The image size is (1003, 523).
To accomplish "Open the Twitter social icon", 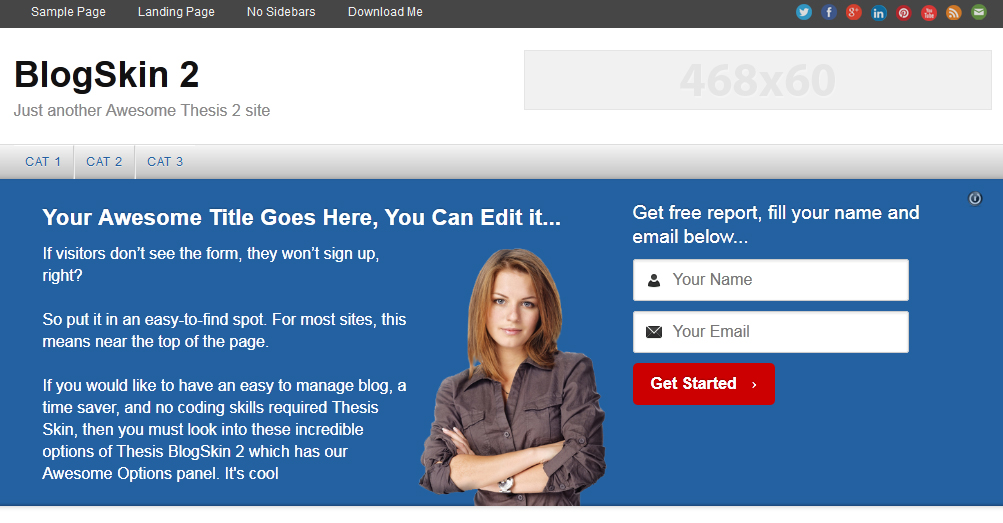I will pyautogui.click(x=803, y=12).
